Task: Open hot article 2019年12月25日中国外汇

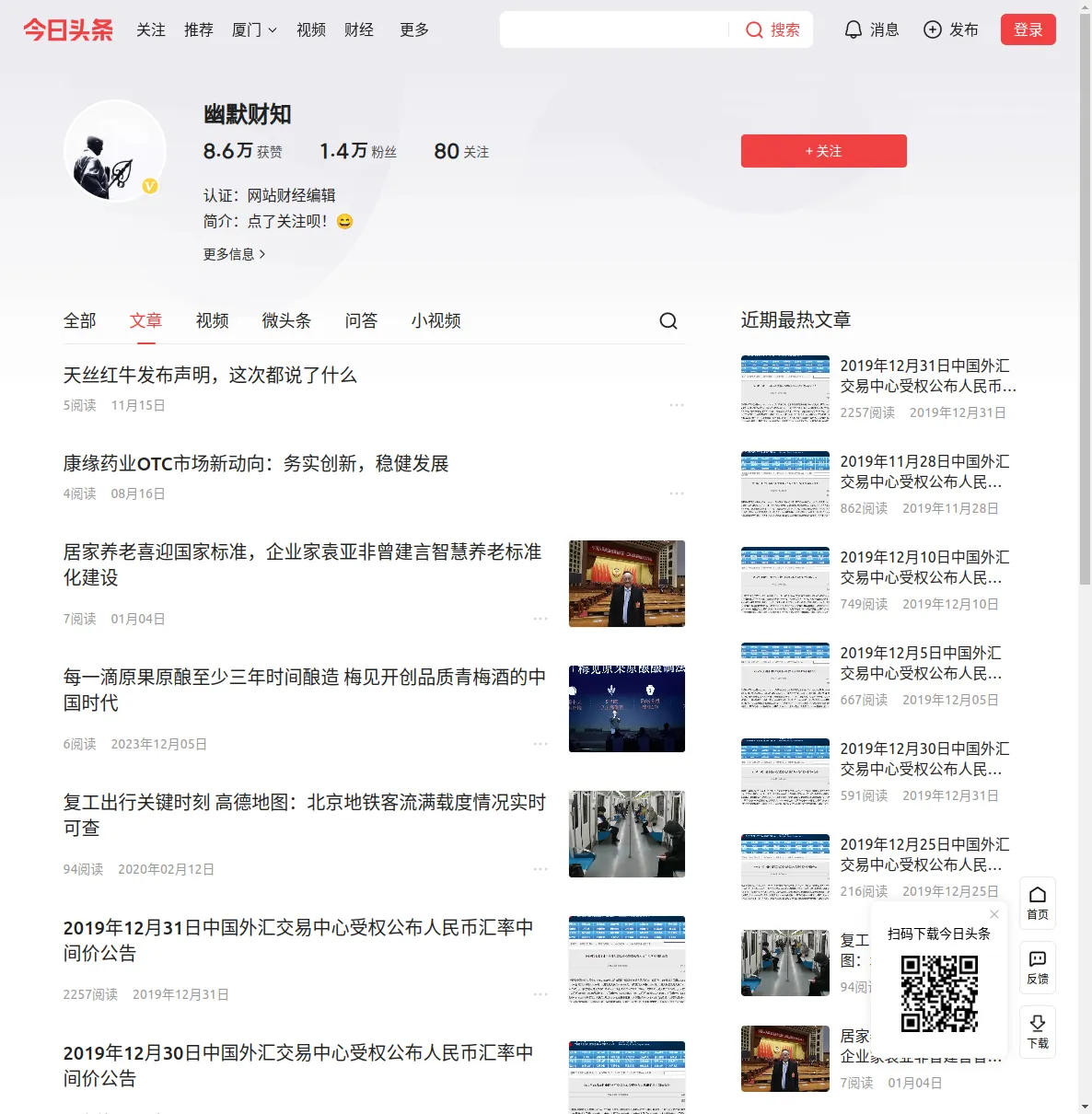Action: tap(924, 854)
